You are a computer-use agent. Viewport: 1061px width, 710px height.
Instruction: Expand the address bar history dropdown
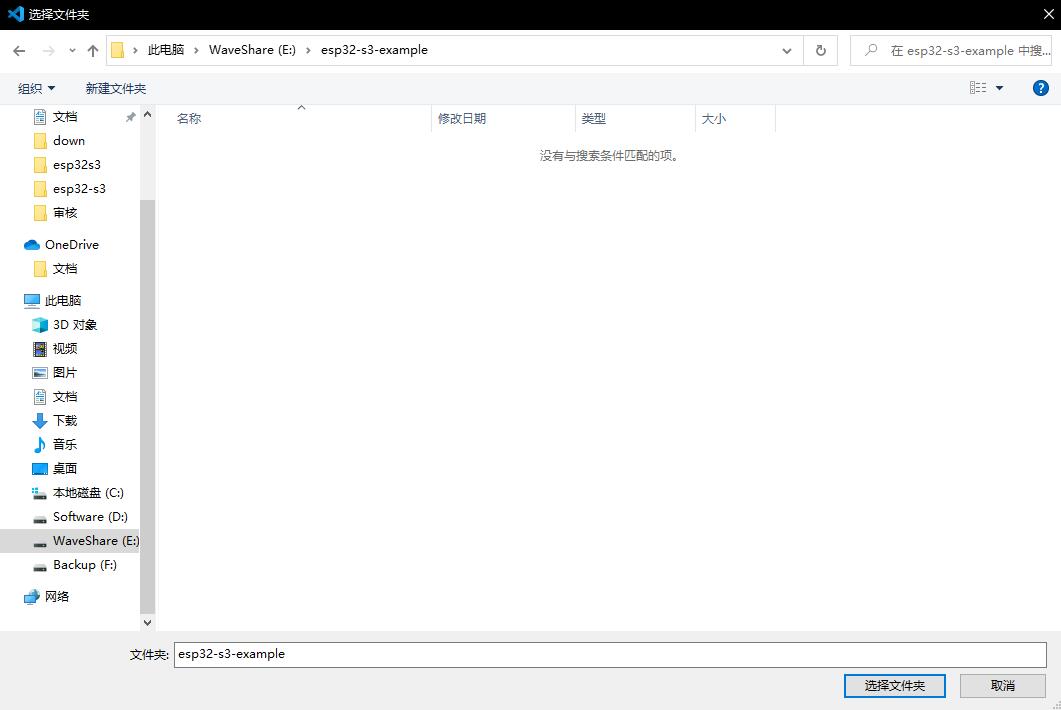point(788,50)
